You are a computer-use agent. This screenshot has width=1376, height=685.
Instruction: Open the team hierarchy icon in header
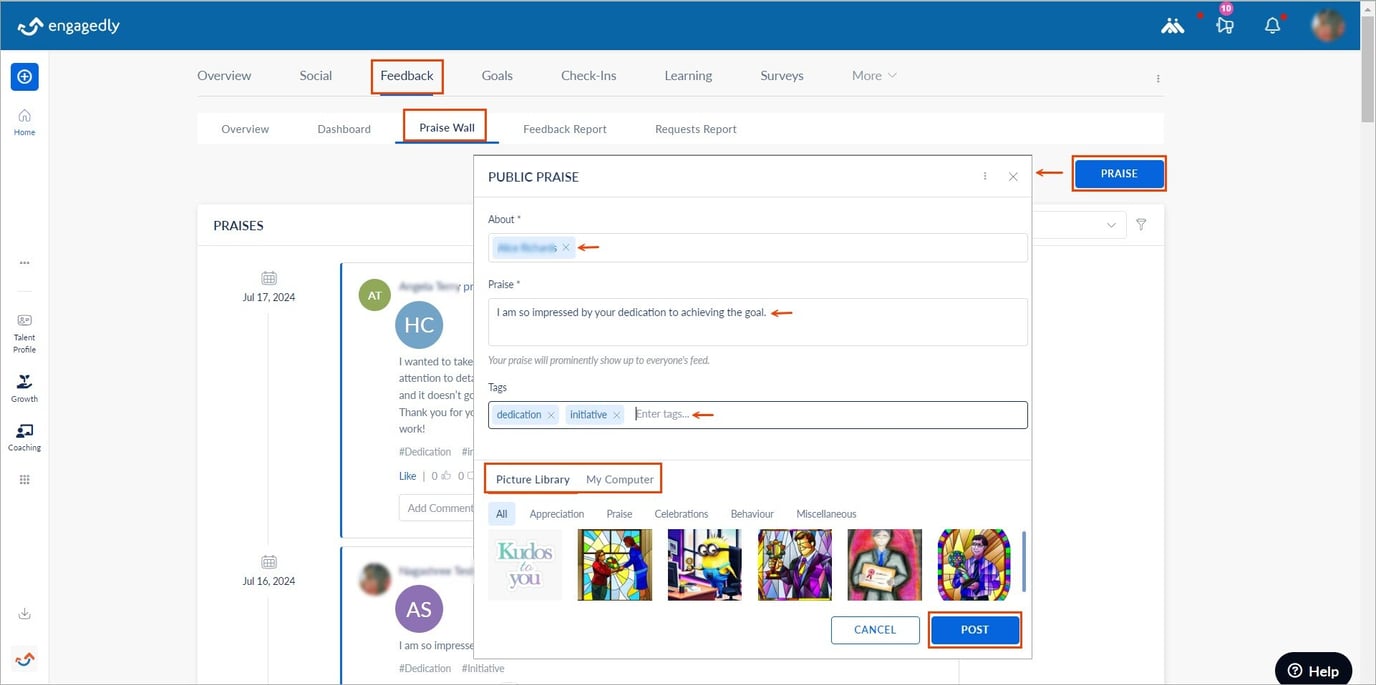pos(1173,26)
